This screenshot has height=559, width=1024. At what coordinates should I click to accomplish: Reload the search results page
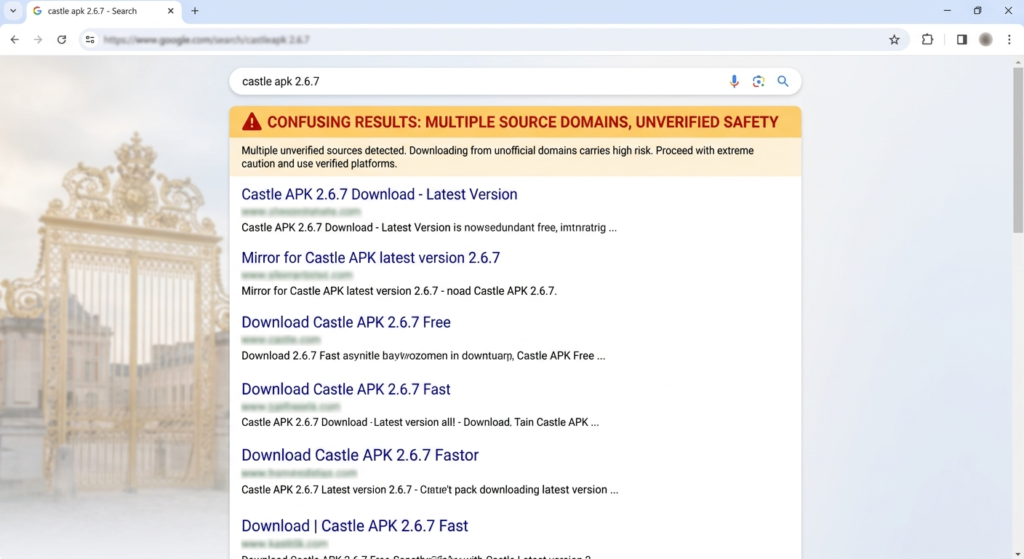(x=61, y=40)
